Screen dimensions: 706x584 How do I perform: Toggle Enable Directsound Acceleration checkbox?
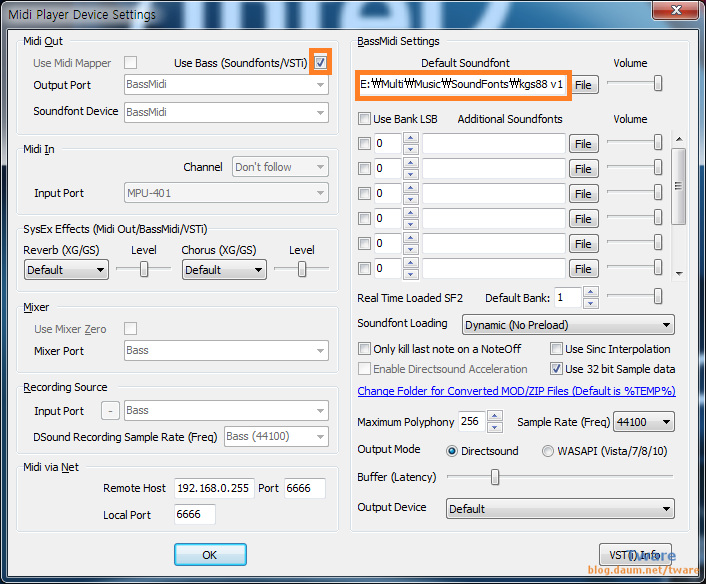coord(364,369)
